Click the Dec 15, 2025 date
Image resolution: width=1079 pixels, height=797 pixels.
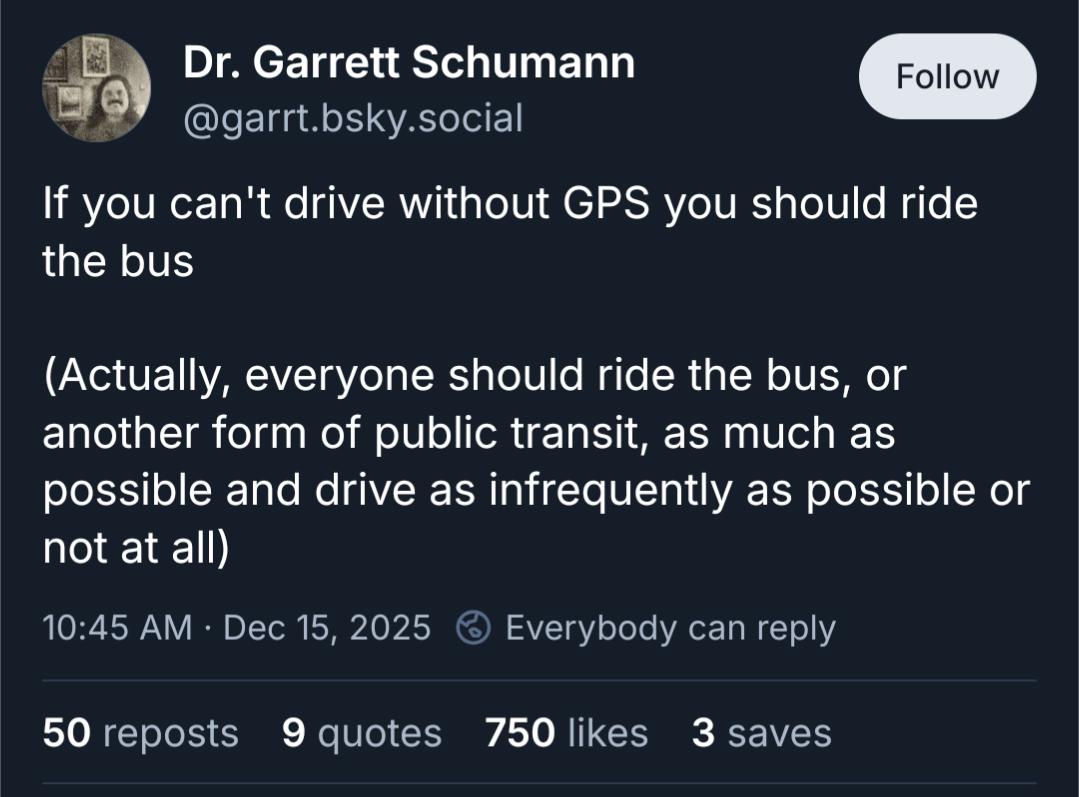tap(327, 628)
